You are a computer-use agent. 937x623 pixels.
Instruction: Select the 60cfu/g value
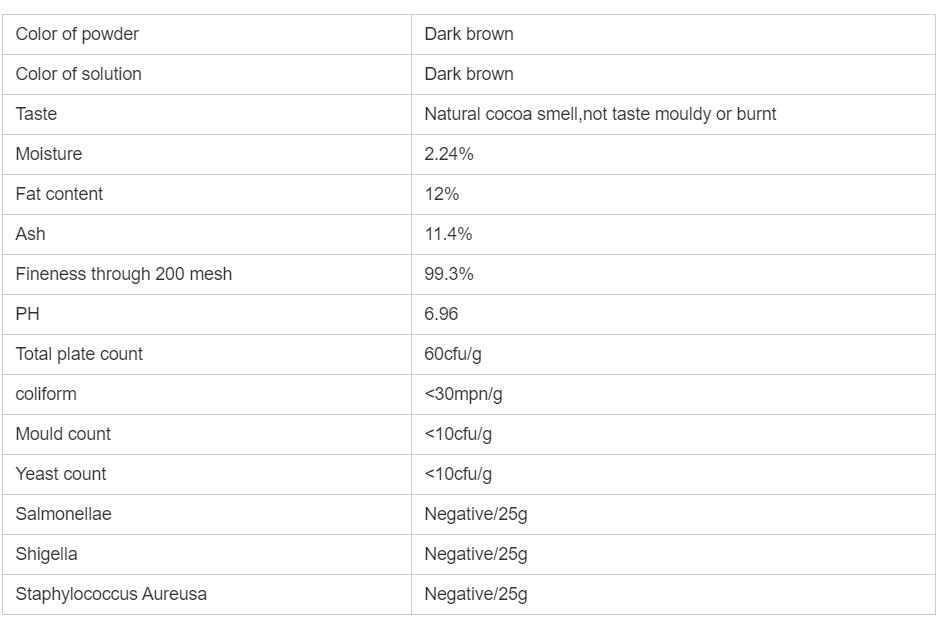point(453,354)
